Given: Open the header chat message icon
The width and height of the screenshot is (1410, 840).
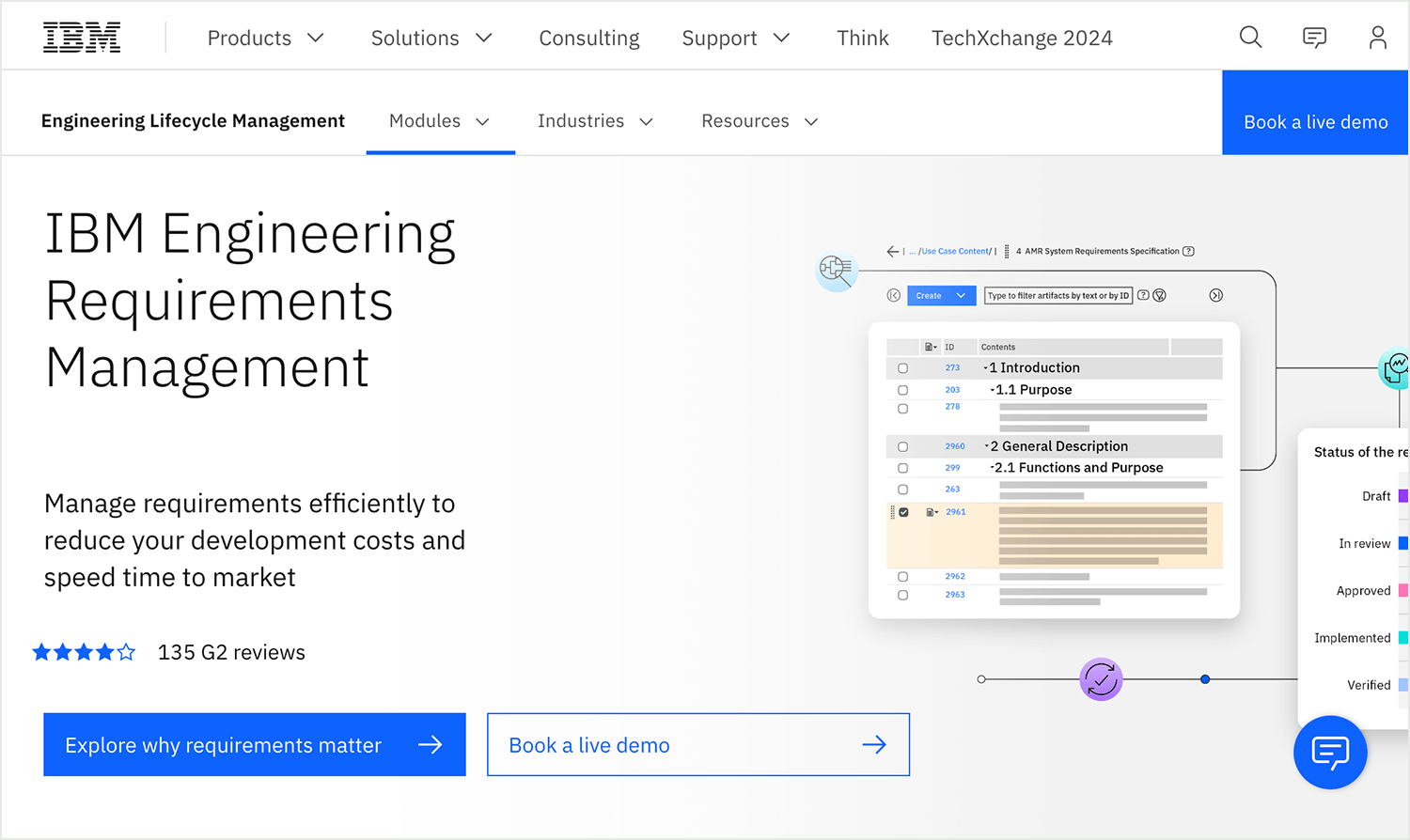Looking at the screenshot, I should (x=1314, y=38).
